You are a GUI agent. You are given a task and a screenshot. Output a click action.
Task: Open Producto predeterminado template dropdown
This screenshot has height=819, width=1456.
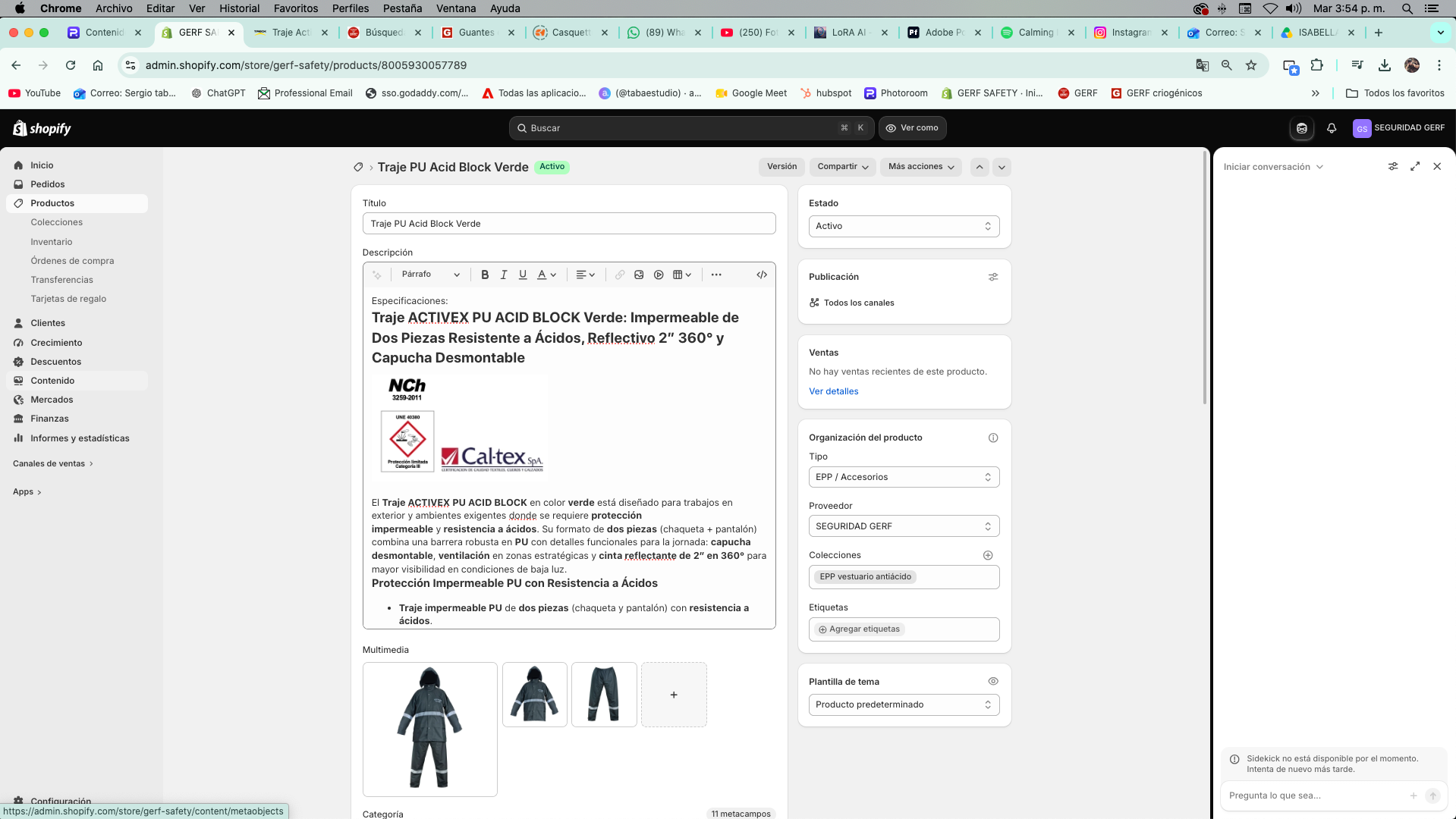tap(904, 704)
